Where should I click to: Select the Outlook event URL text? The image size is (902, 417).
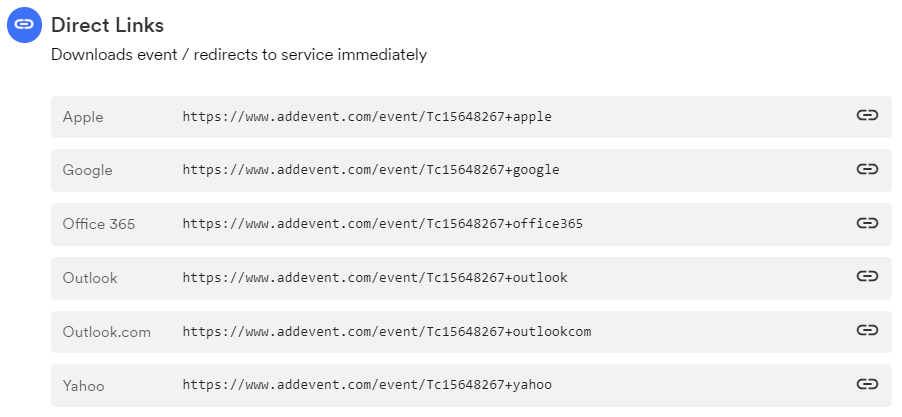click(375, 277)
